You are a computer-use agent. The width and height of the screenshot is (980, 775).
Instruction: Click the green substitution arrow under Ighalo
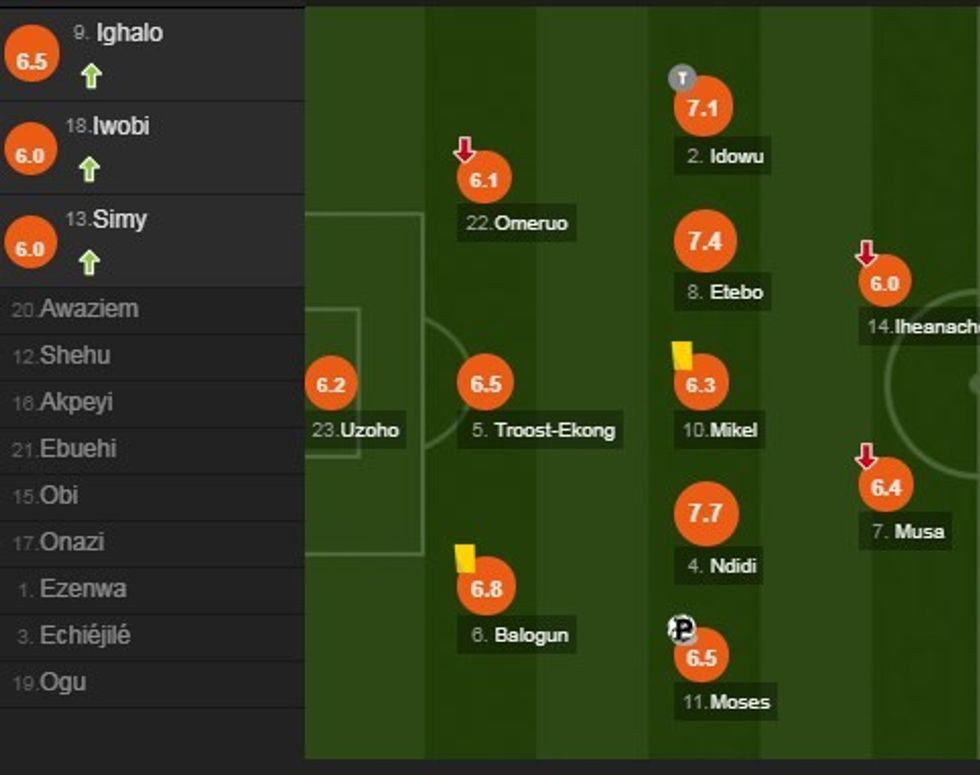click(90, 76)
